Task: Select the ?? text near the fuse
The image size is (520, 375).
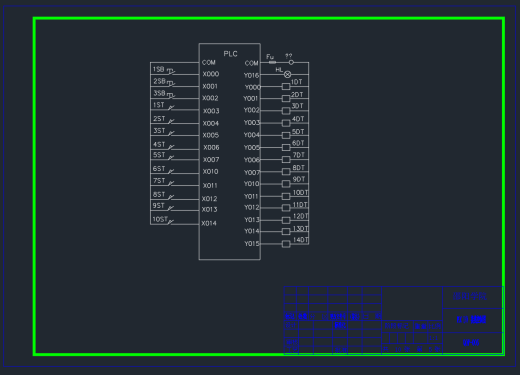Action: pyautogui.click(x=289, y=56)
